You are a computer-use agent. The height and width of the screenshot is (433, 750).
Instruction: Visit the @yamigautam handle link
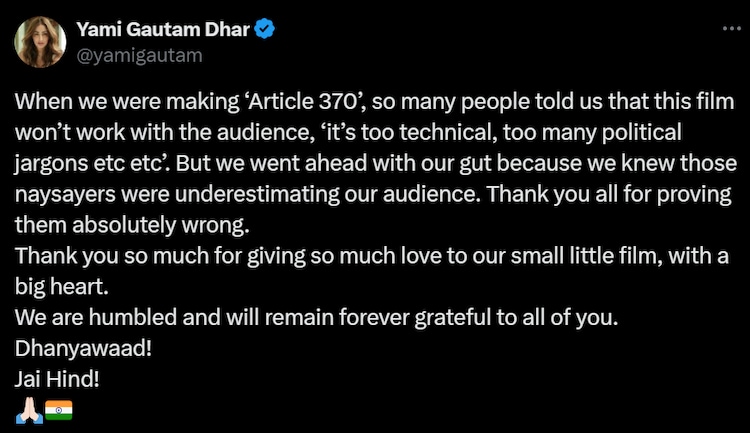(139, 56)
